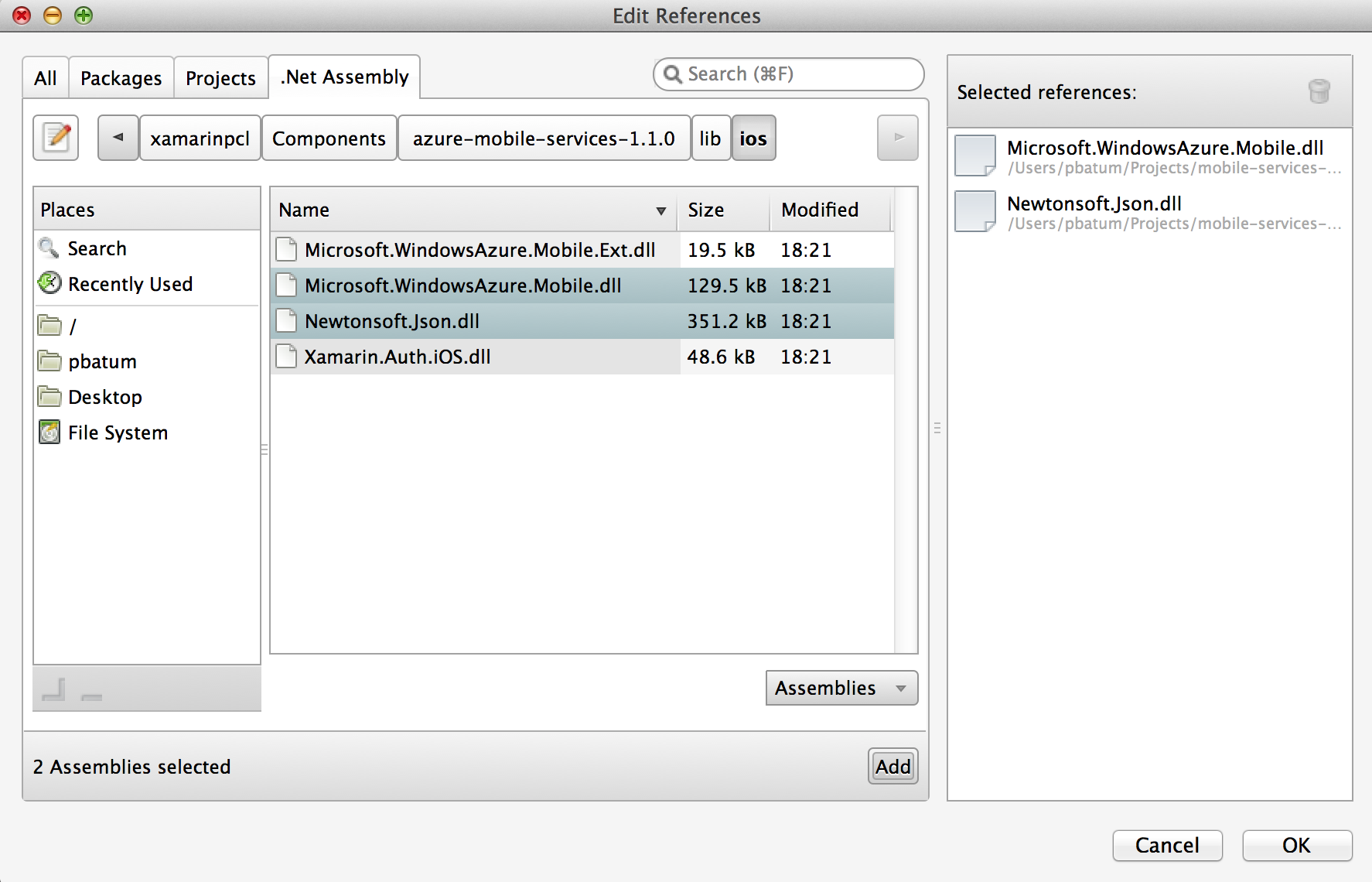Click the pbatum folder icon
Screen dimensions: 1372x882
click(x=49, y=361)
